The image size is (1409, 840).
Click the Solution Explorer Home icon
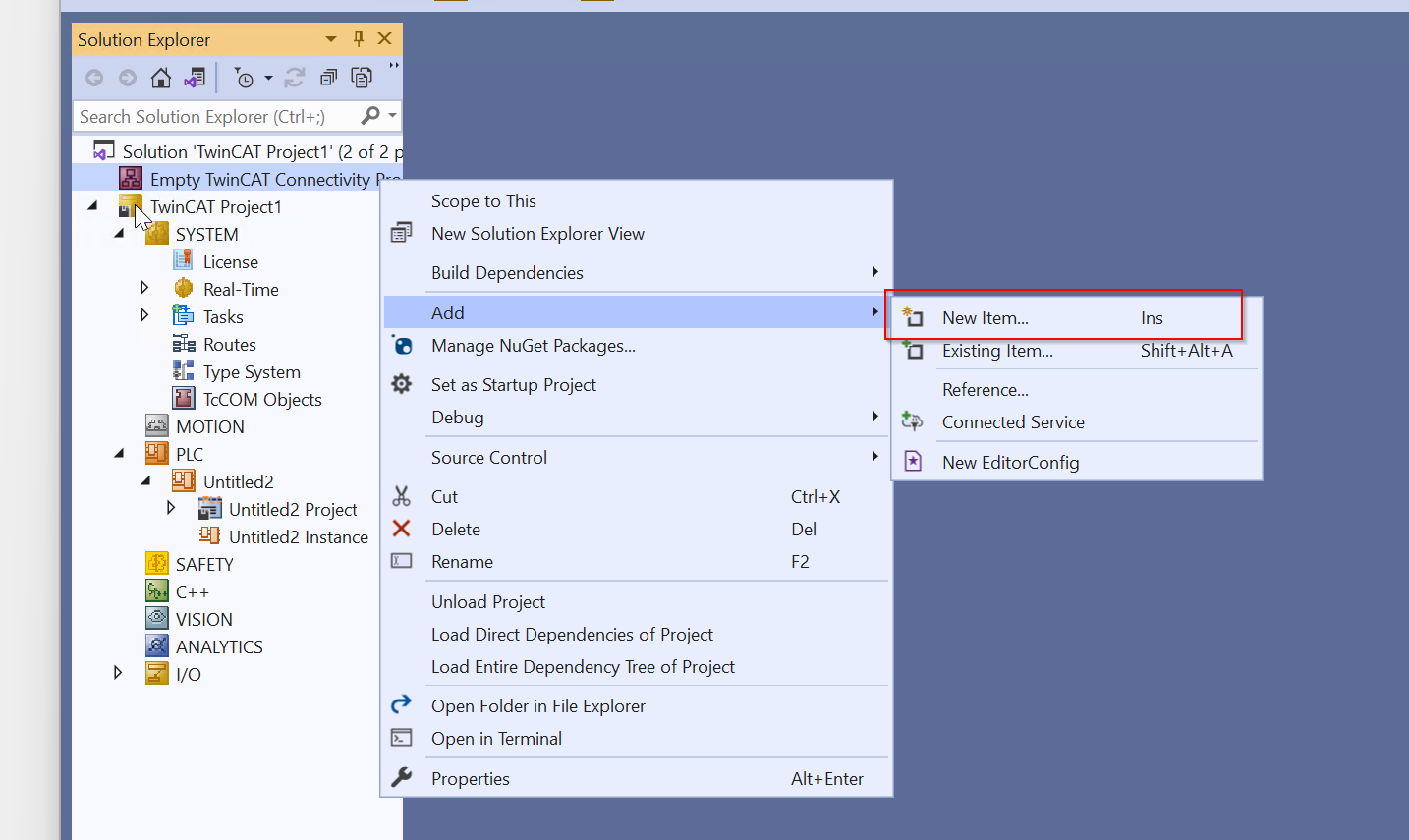pos(161,78)
